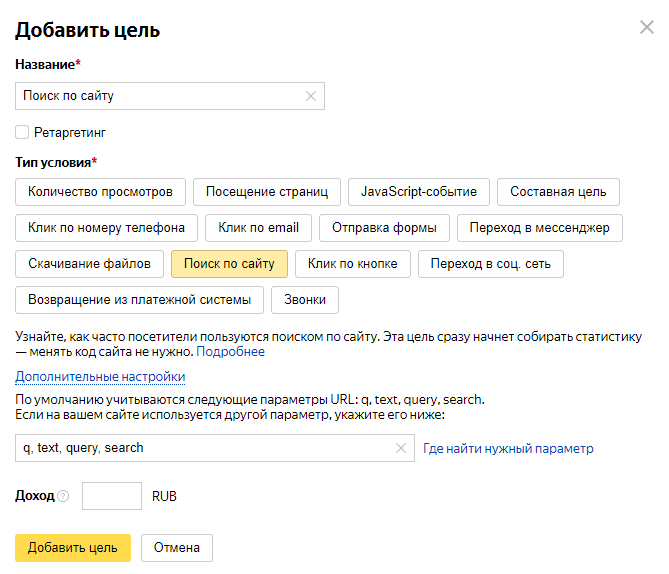This screenshot has width=669, height=574.
Task: Pick the Составная цель option
Action: pyautogui.click(x=558, y=192)
